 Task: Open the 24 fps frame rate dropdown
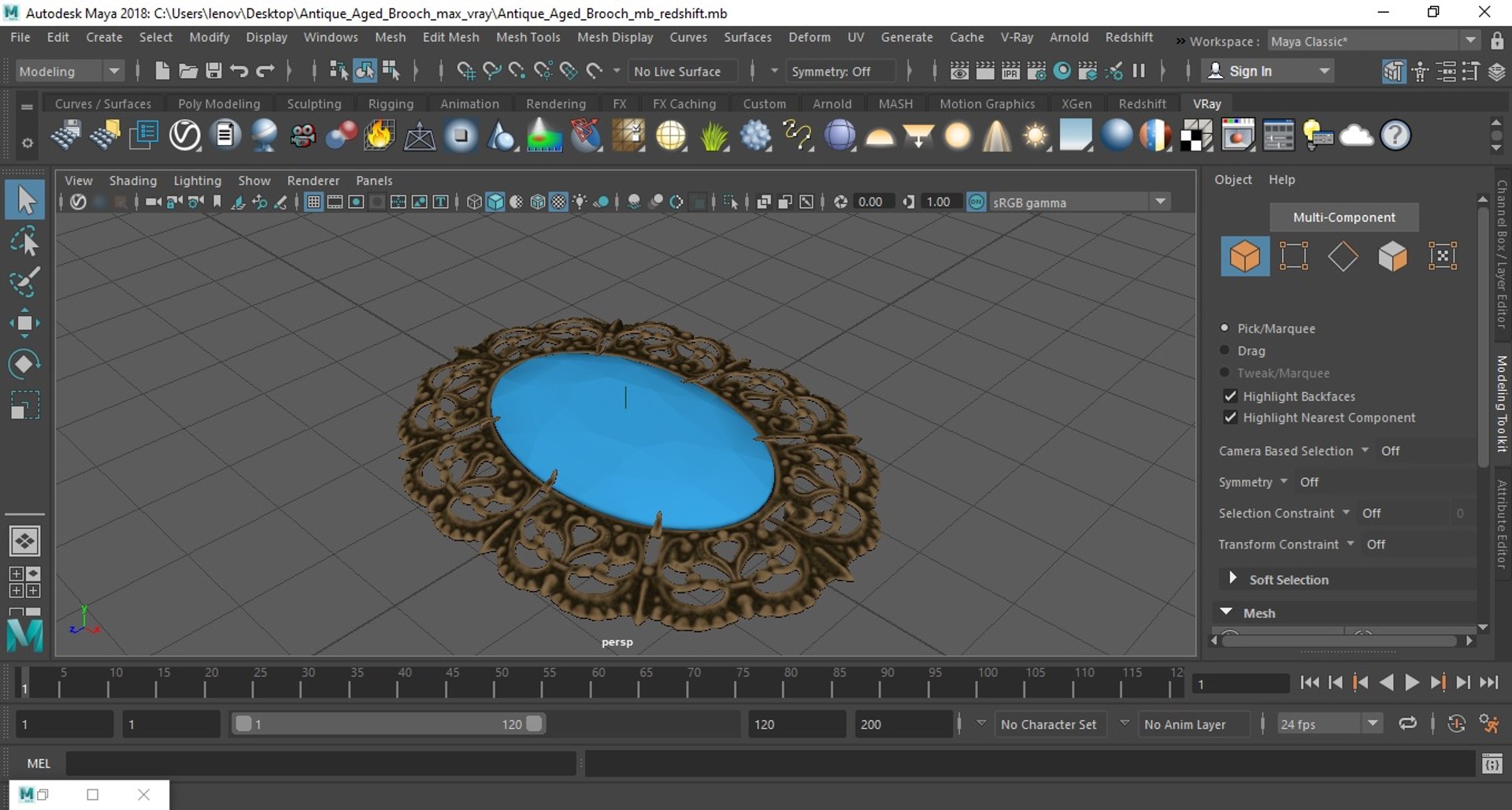coord(1329,724)
